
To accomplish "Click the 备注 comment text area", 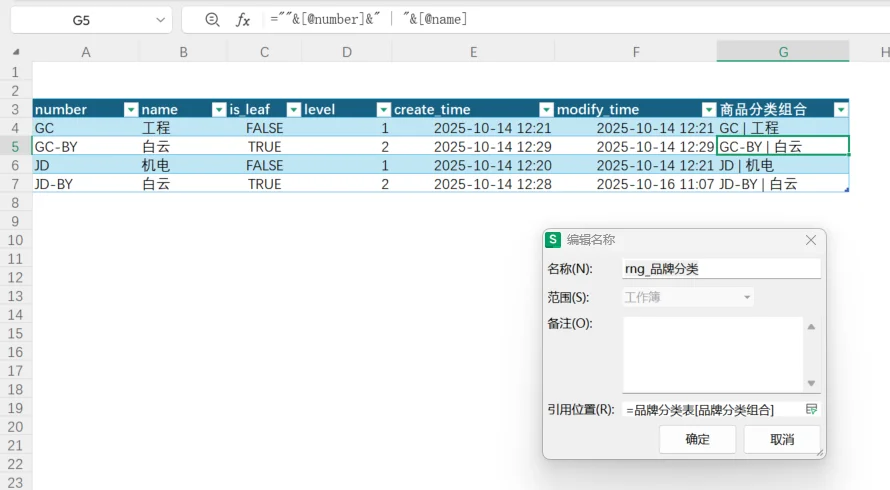I will 713,354.
